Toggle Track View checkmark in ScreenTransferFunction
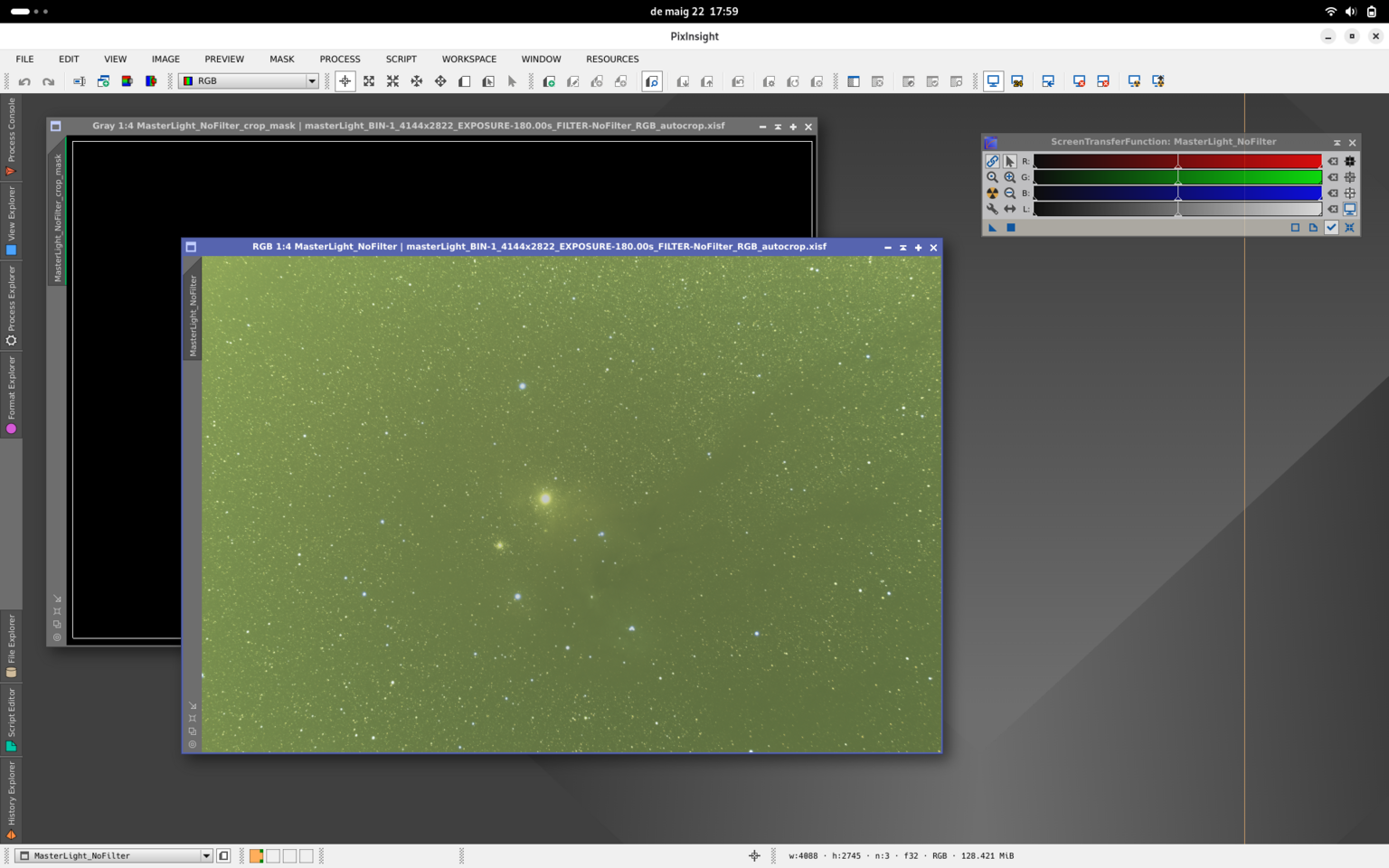This screenshot has height=868, width=1389. click(1331, 228)
